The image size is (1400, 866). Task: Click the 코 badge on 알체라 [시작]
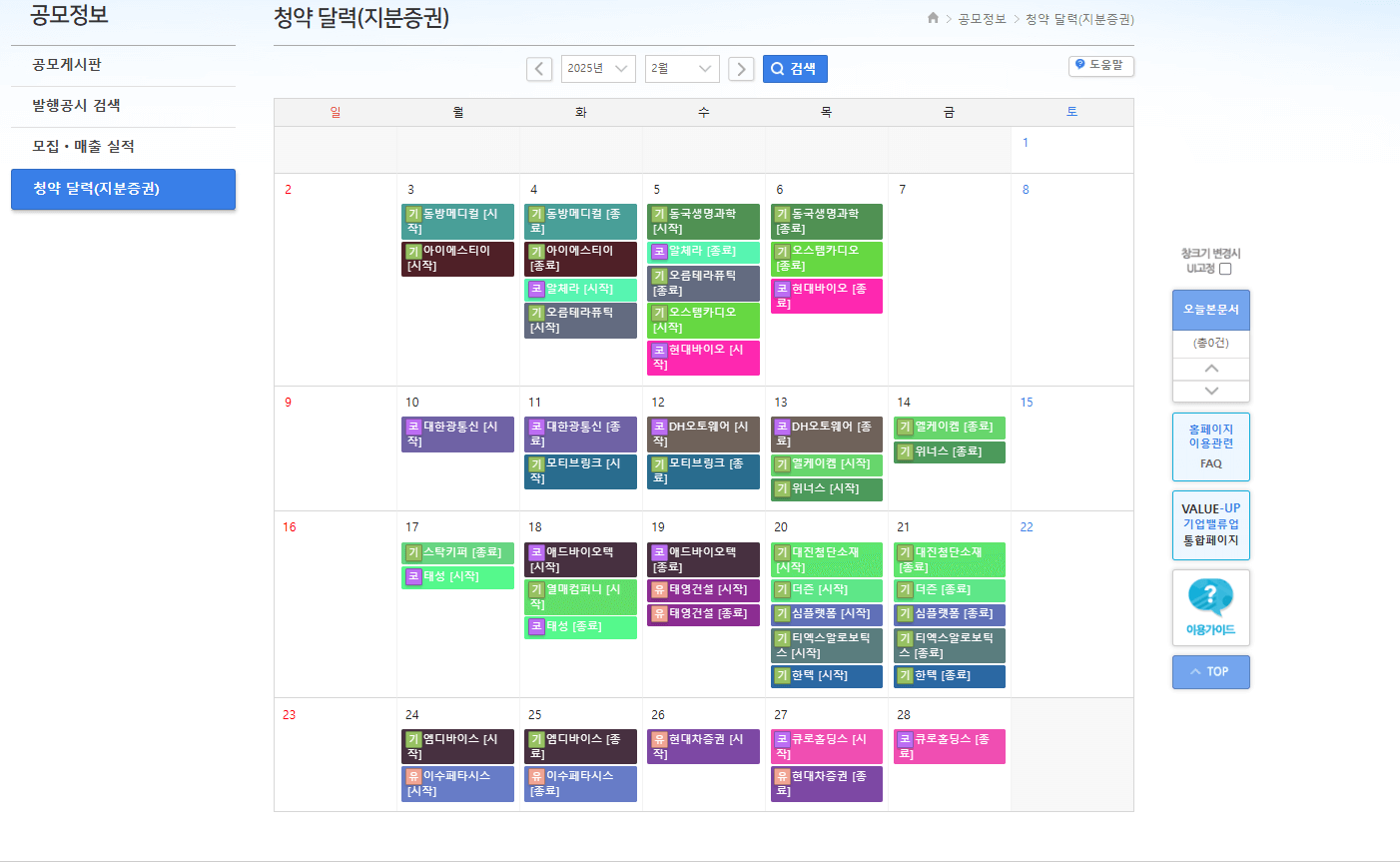coord(536,289)
